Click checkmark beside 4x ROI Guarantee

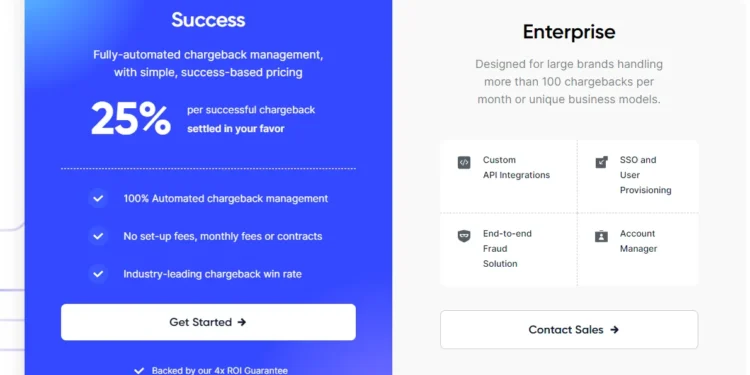click(x=139, y=371)
